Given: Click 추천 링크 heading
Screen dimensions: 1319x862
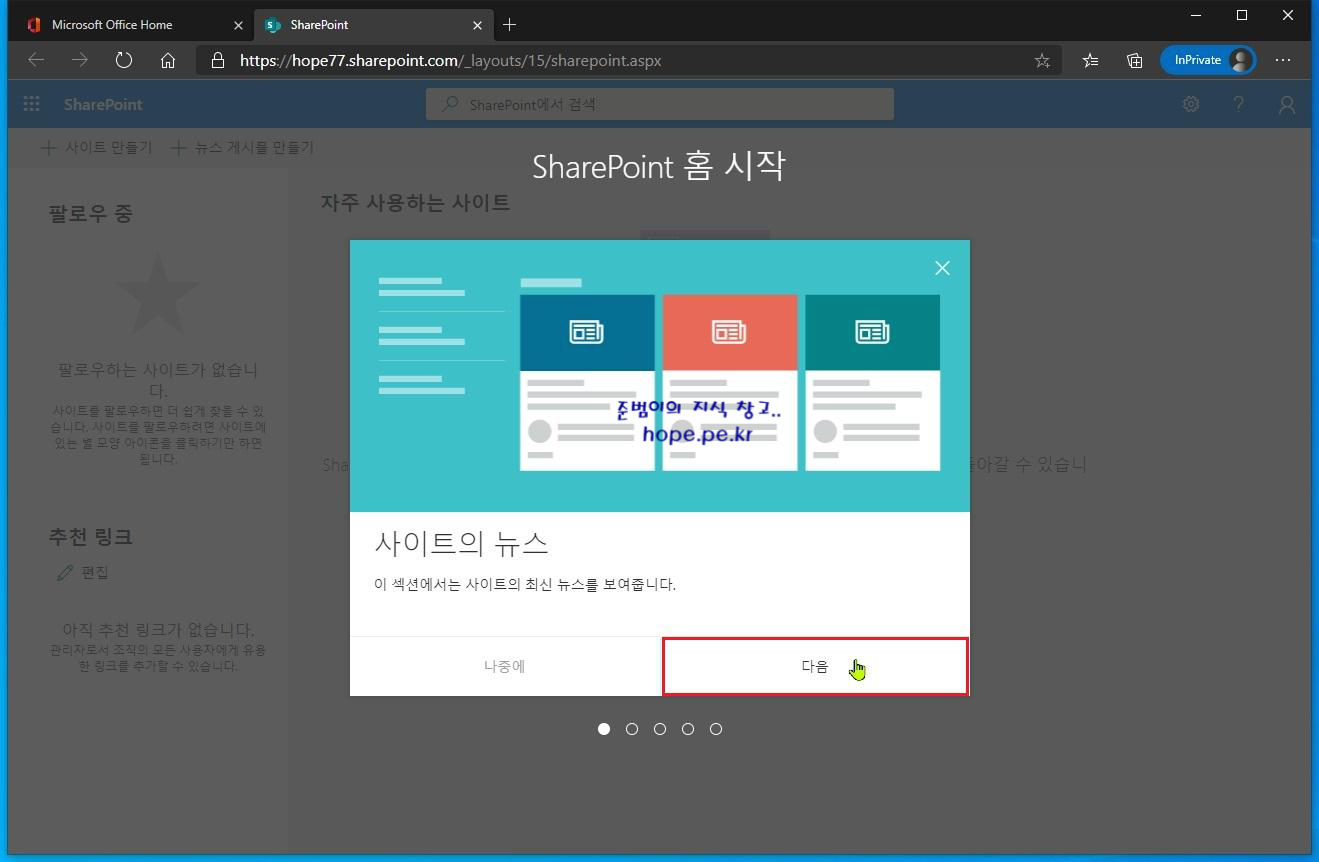Looking at the screenshot, I should click(x=91, y=537).
